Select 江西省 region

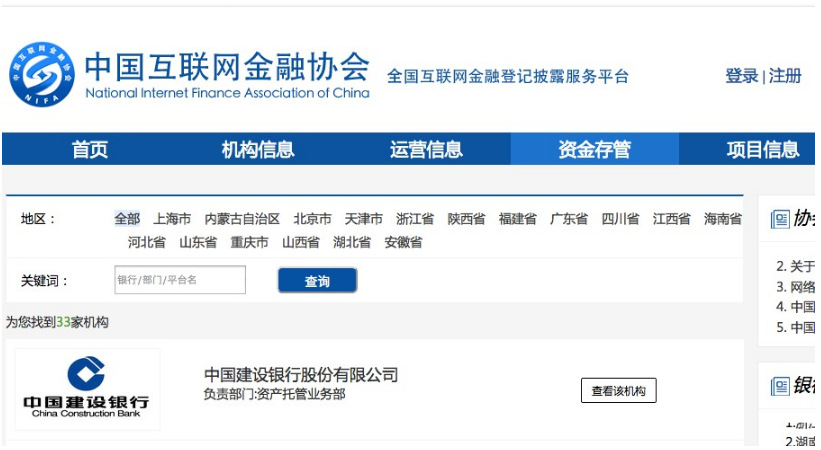(x=672, y=218)
